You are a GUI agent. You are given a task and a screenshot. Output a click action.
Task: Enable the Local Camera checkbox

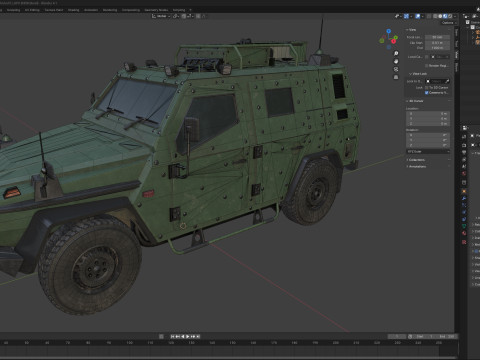[x=427, y=57]
